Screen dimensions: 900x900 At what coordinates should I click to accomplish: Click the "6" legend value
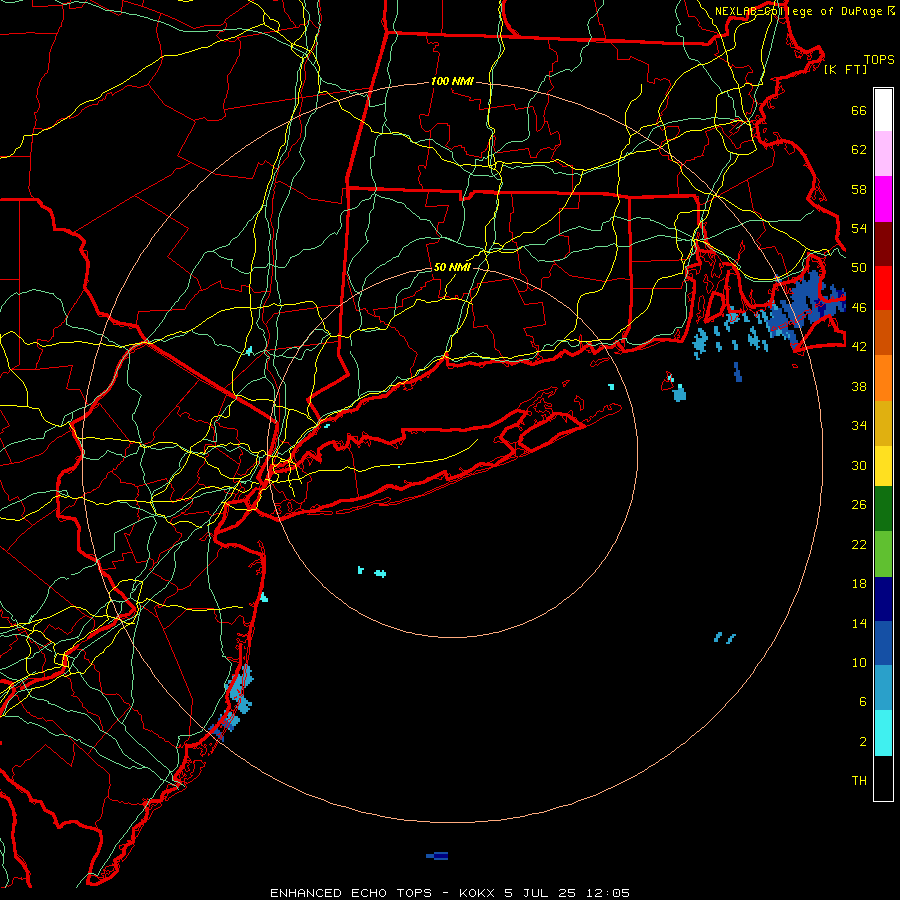pos(863,702)
